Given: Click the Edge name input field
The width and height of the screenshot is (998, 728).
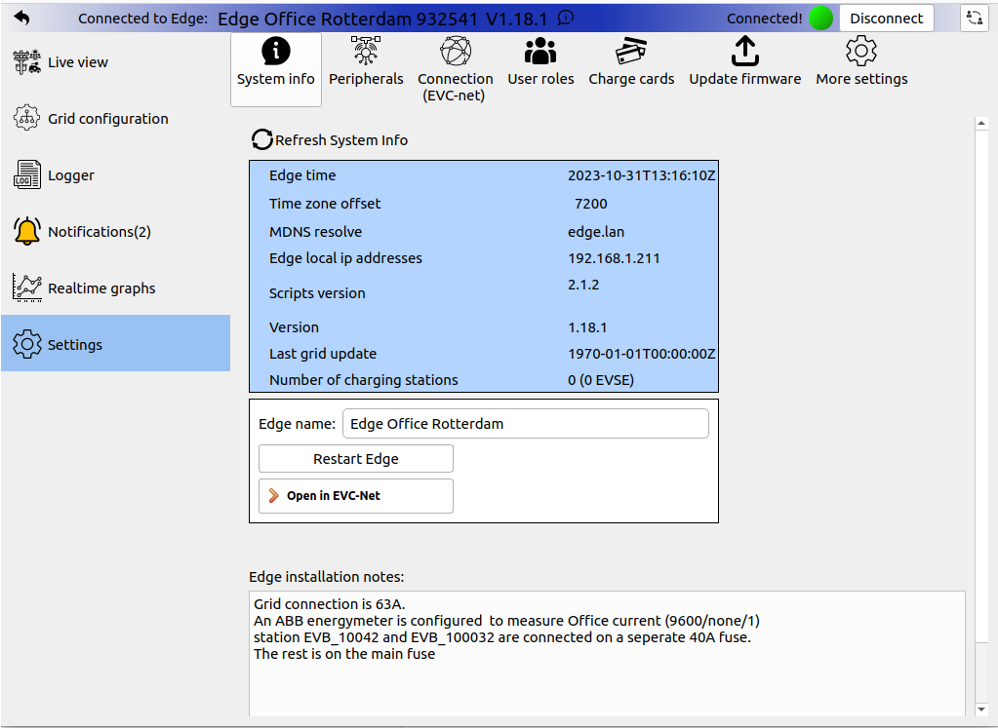Looking at the screenshot, I should (x=525, y=423).
